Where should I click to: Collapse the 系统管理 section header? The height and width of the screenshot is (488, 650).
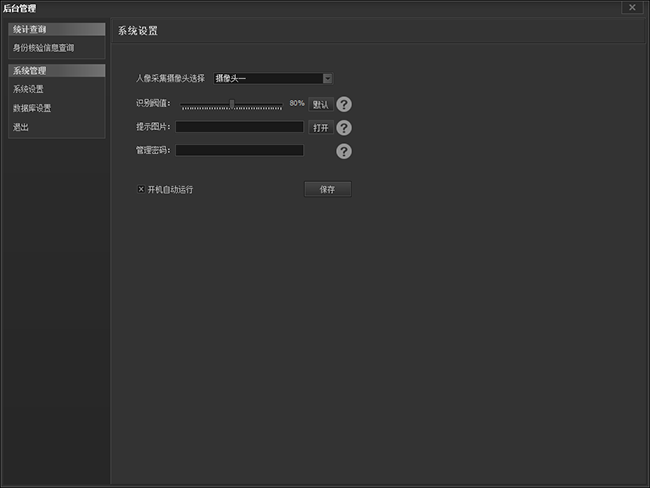pos(56,71)
